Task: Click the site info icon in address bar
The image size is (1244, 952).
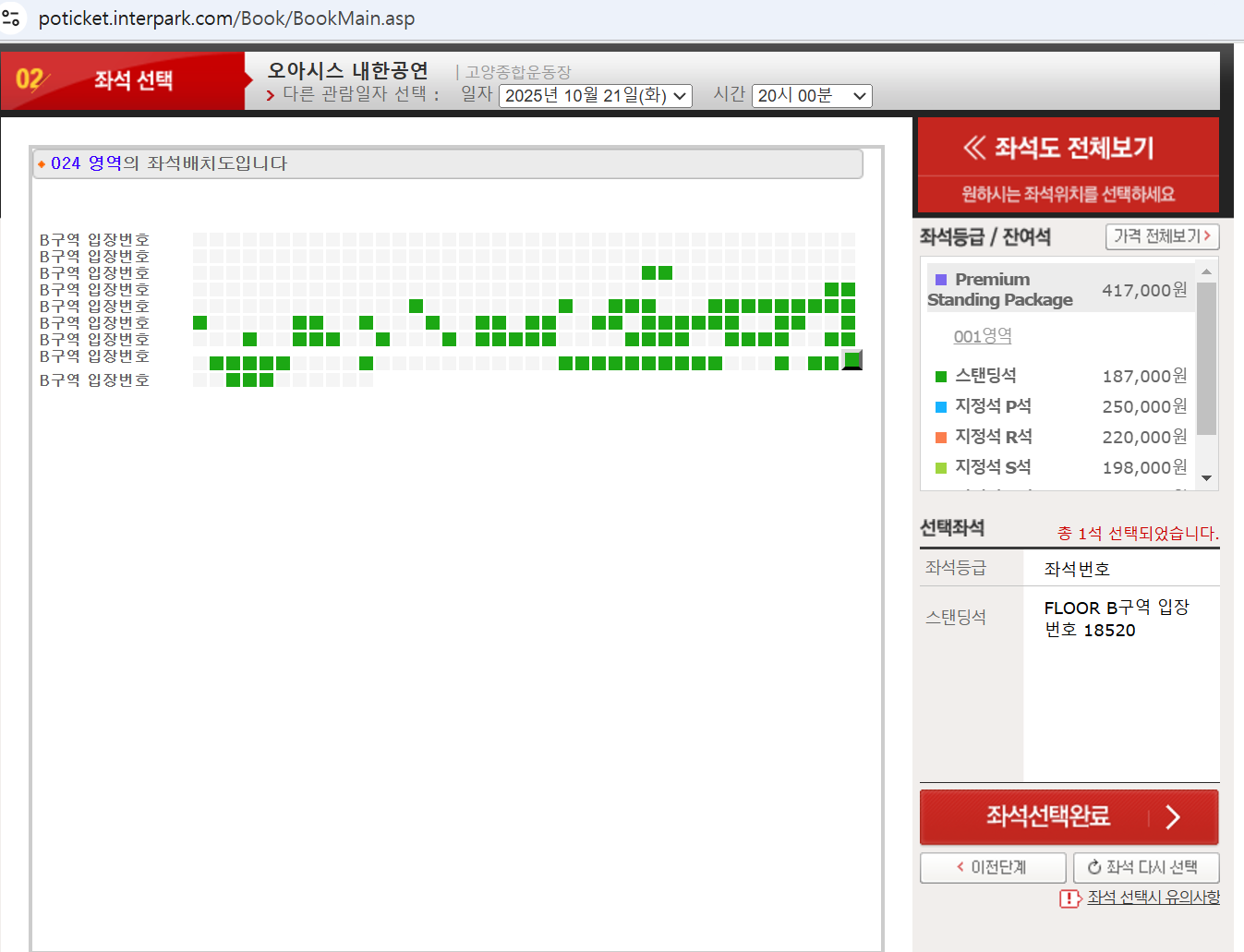Action: (x=12, y=18)
